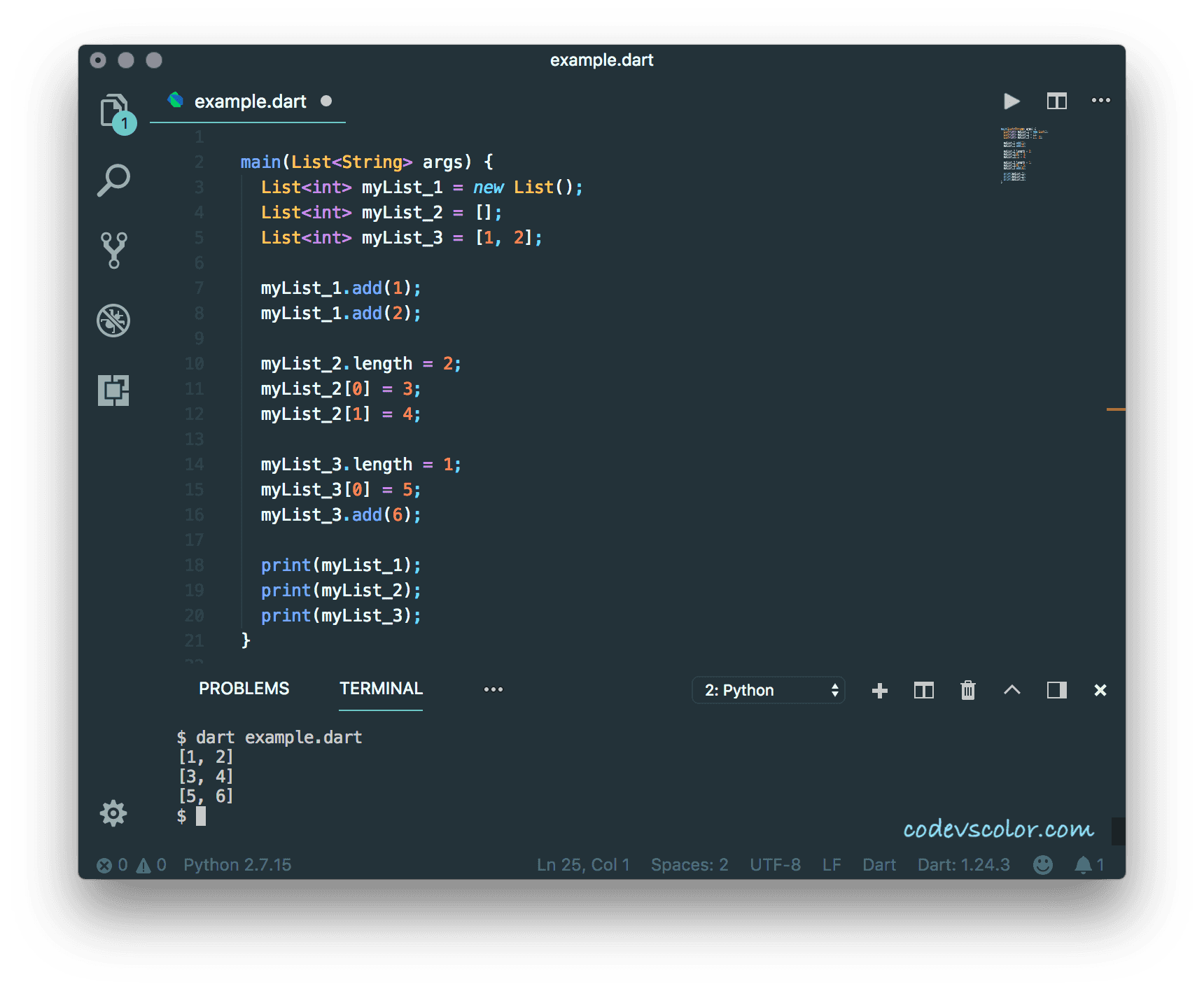Click 'myList_2.length = 2;' line
1204x991 pixels.
(x=361, y=364)
